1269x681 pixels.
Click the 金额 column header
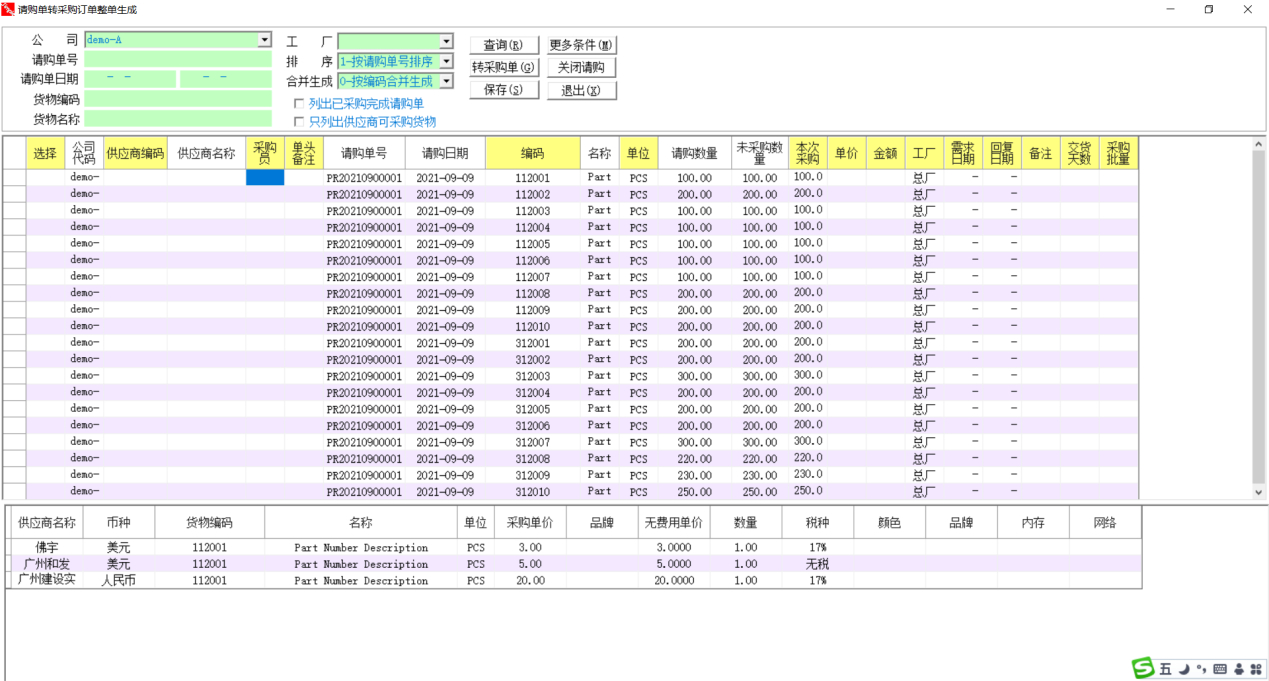[x=886, y=153]
